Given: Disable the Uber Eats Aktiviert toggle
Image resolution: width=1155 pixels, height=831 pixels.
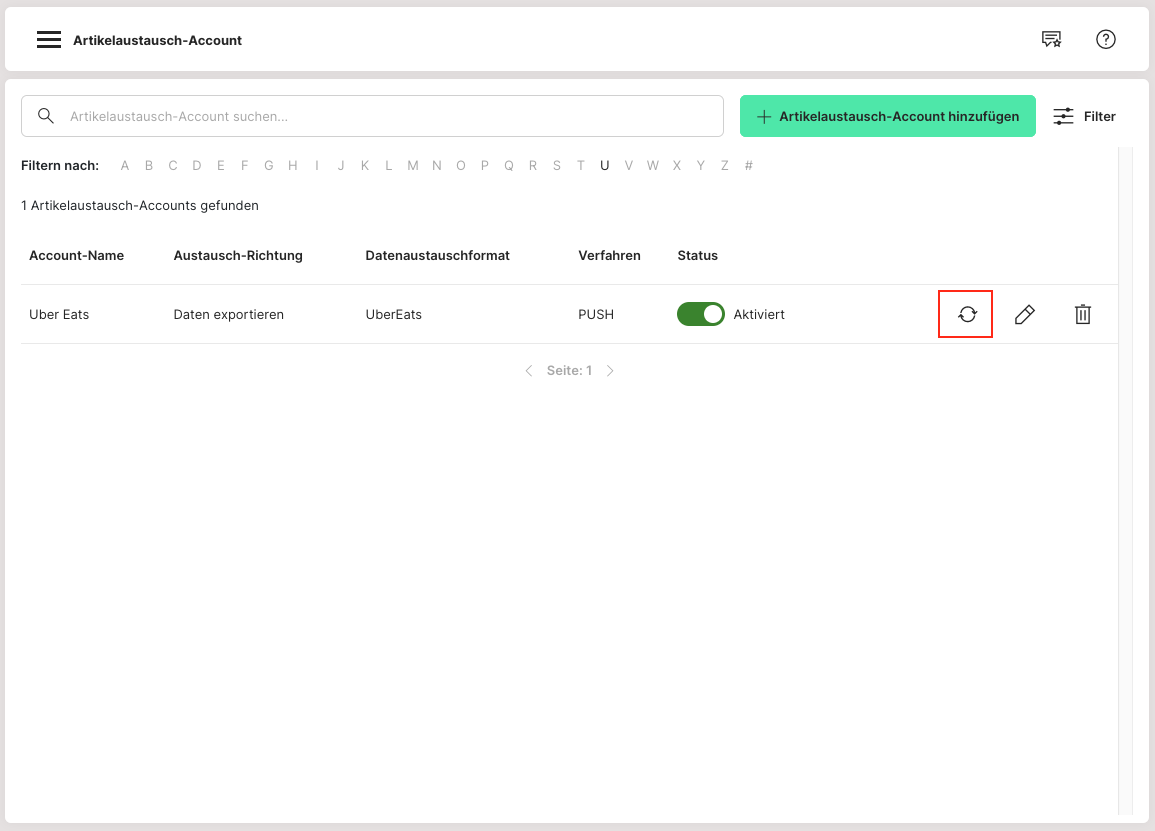Looking at the screenshot, I should [700, 315].
